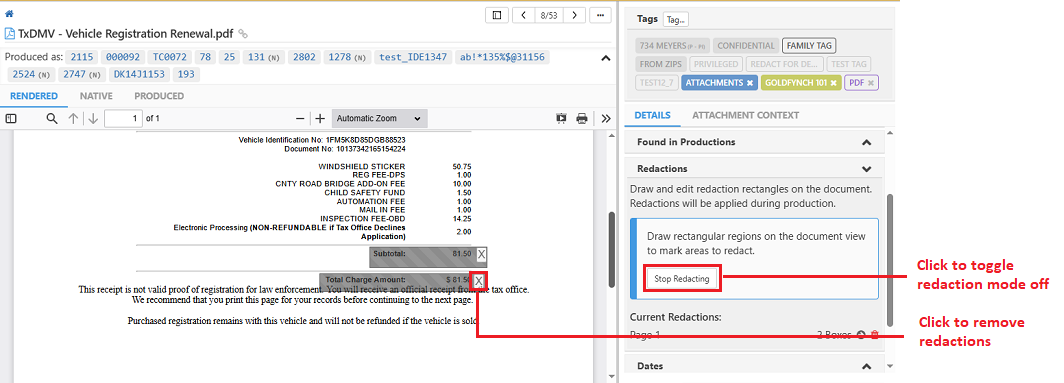This screenshot has width=1064, height=383.
Task: Open production number 2802
Action: [x=304, y=57]
